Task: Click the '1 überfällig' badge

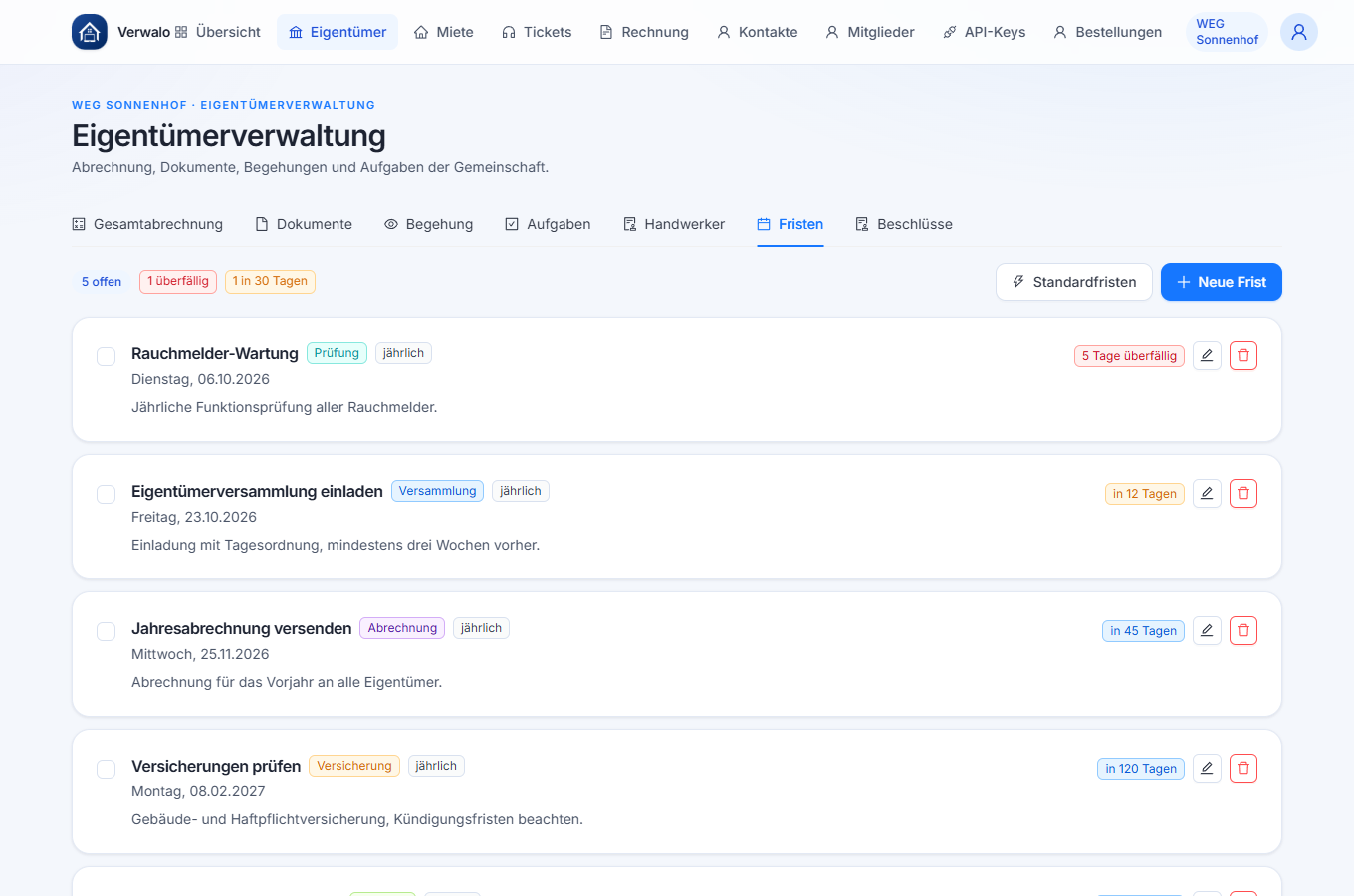Action: 178,282
